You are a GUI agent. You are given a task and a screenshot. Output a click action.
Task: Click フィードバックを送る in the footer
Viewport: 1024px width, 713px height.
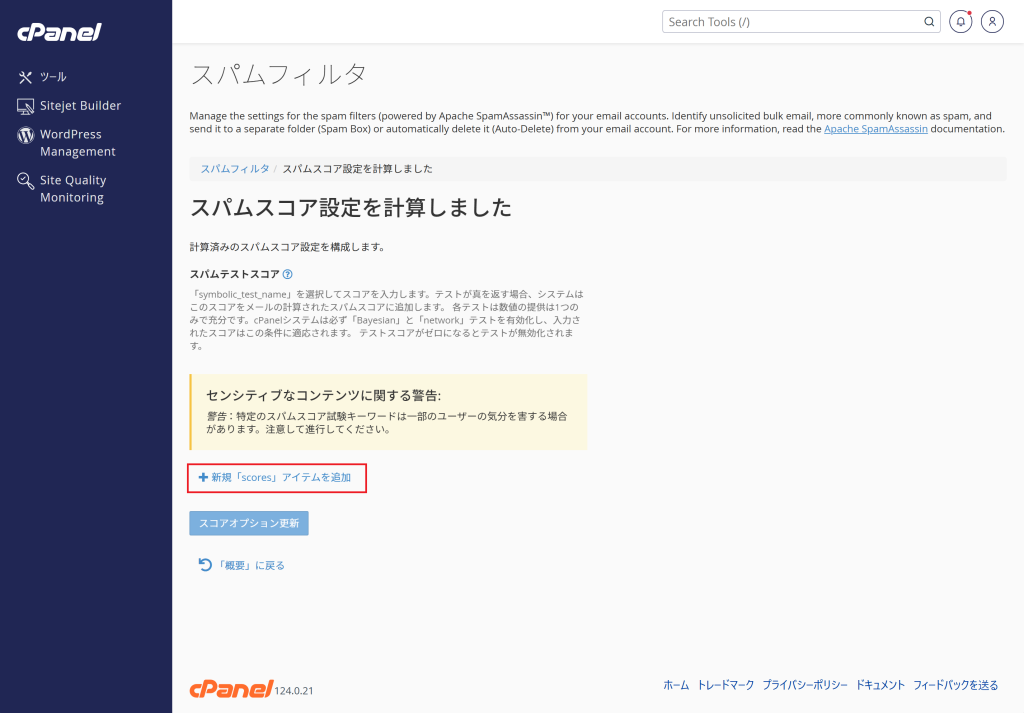click(955, 685)
